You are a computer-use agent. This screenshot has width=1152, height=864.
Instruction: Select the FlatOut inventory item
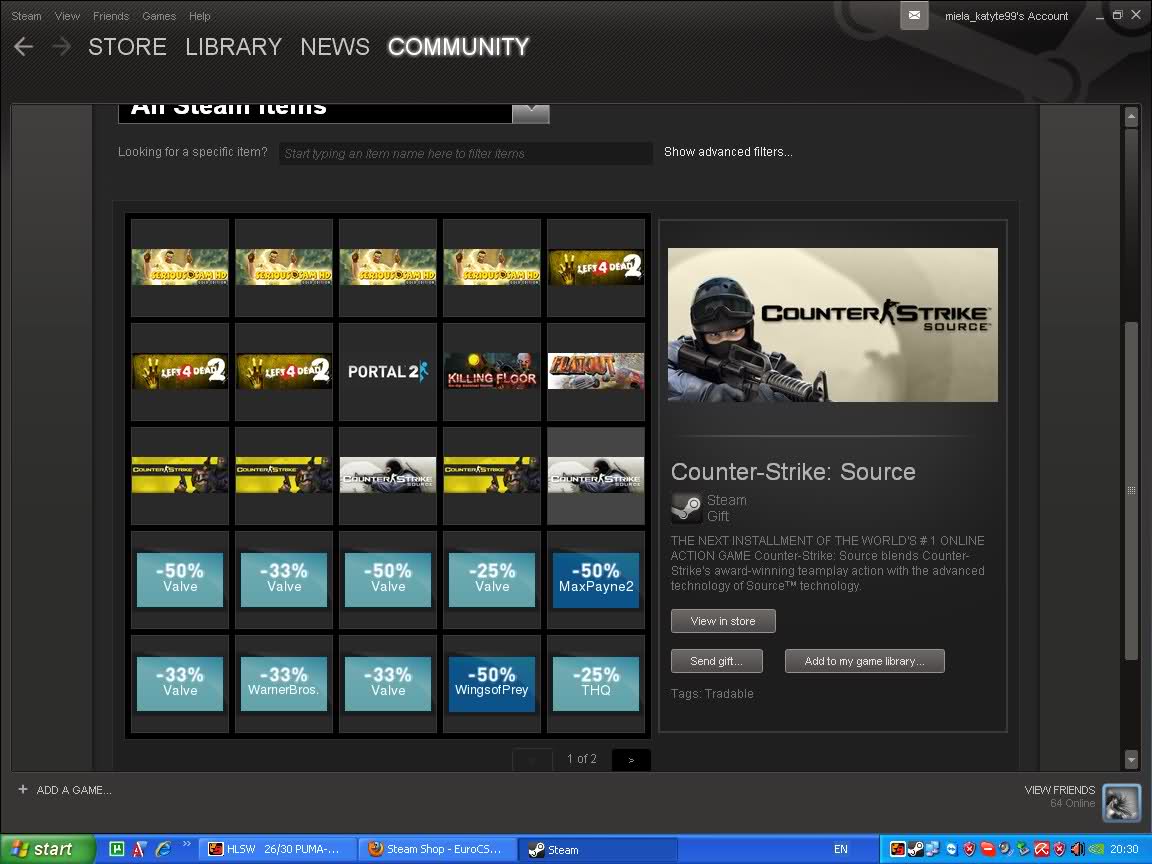point(596,372)
